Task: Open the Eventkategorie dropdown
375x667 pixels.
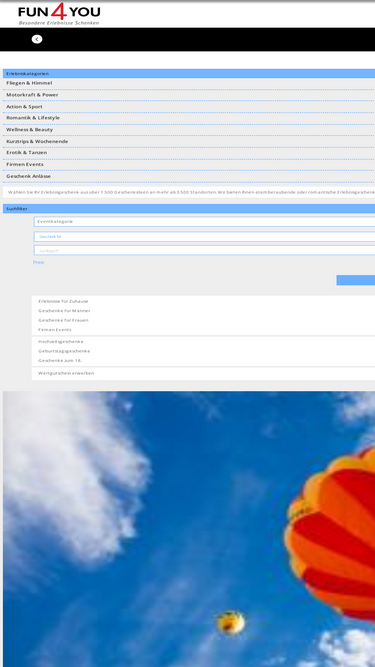Action: coord(205,222)
